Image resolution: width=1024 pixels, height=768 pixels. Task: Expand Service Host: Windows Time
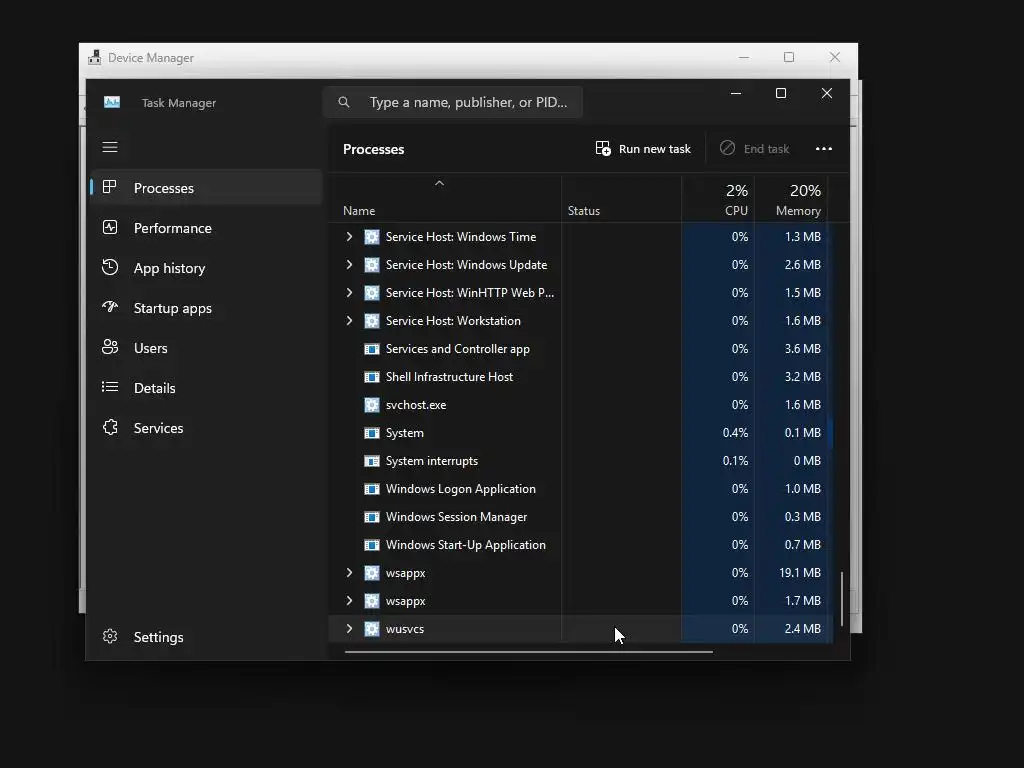[349, 236]
